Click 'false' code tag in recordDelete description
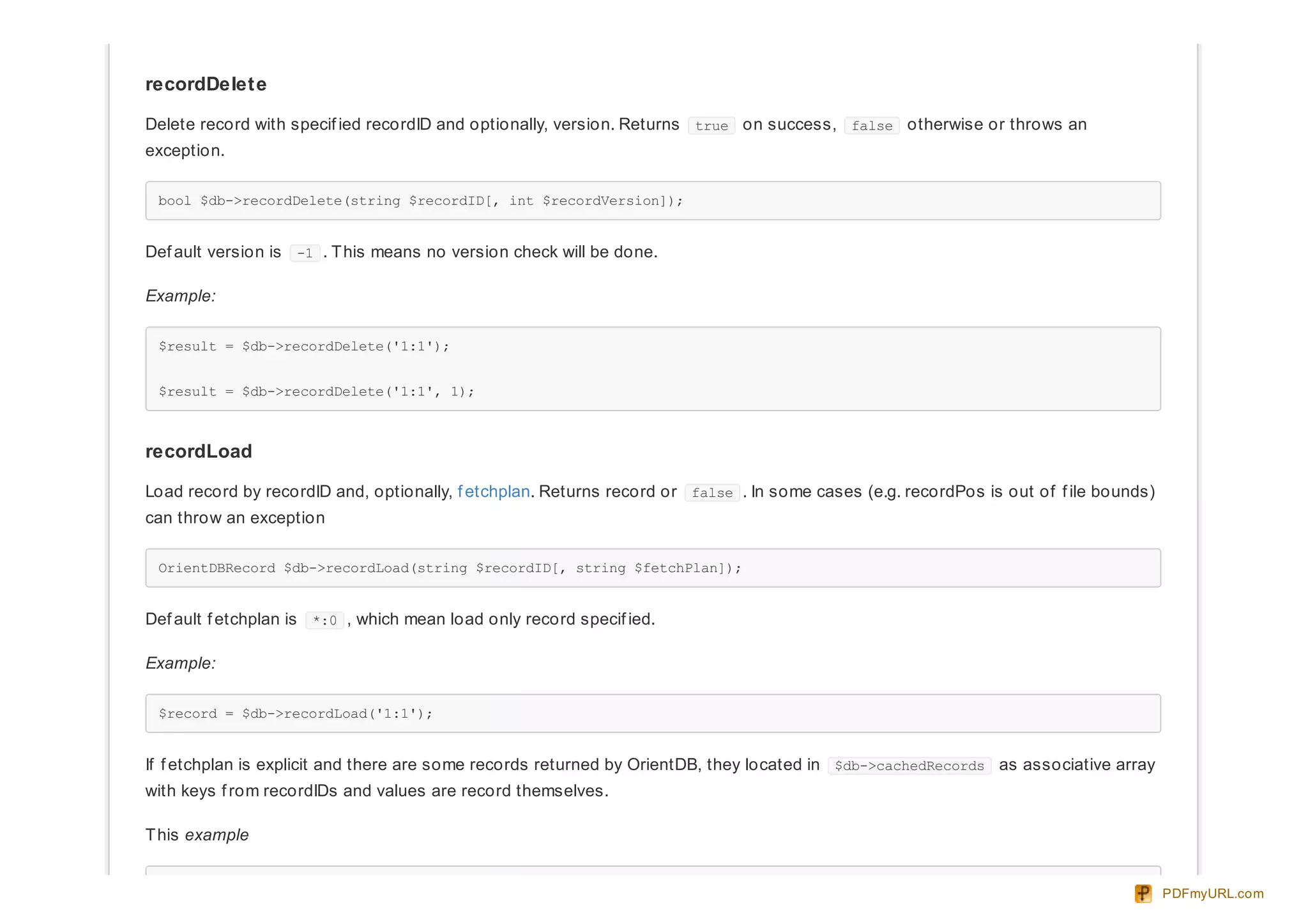The image size is (1308, 924). 872,126
